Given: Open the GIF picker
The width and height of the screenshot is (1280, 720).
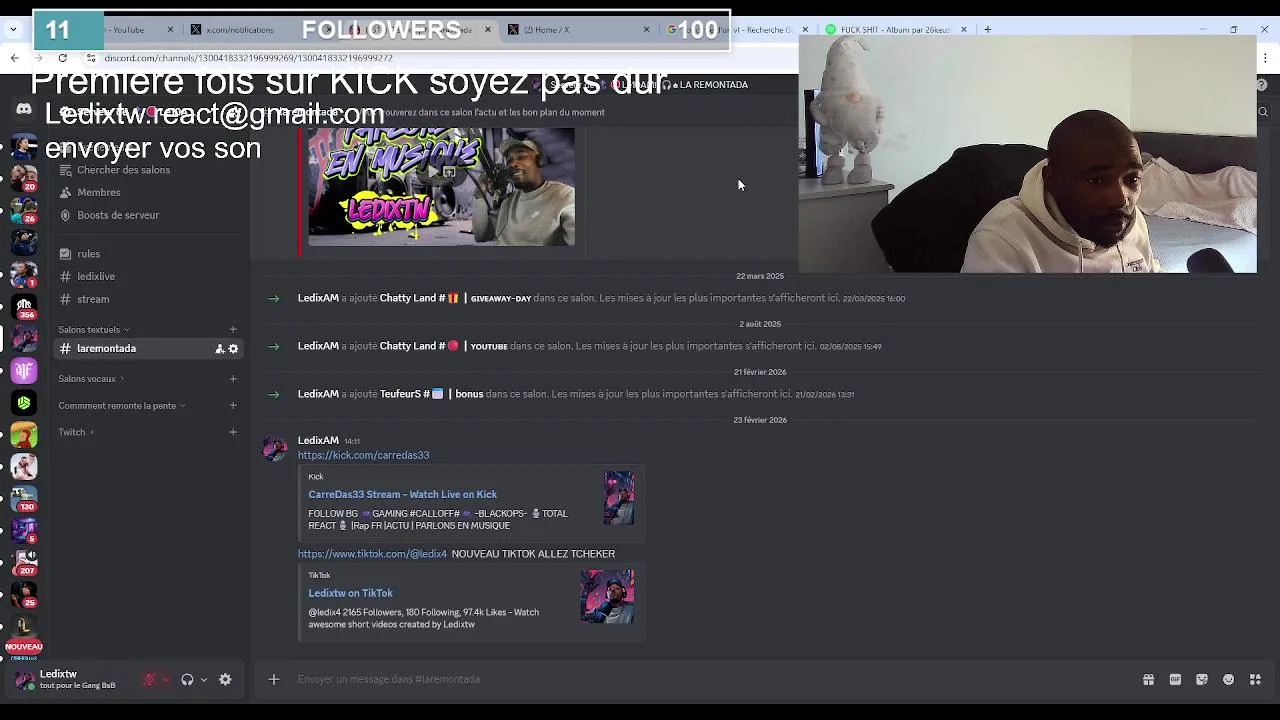Looking at the screenshot, I should pyautogui.click(x=1175, y=680).
